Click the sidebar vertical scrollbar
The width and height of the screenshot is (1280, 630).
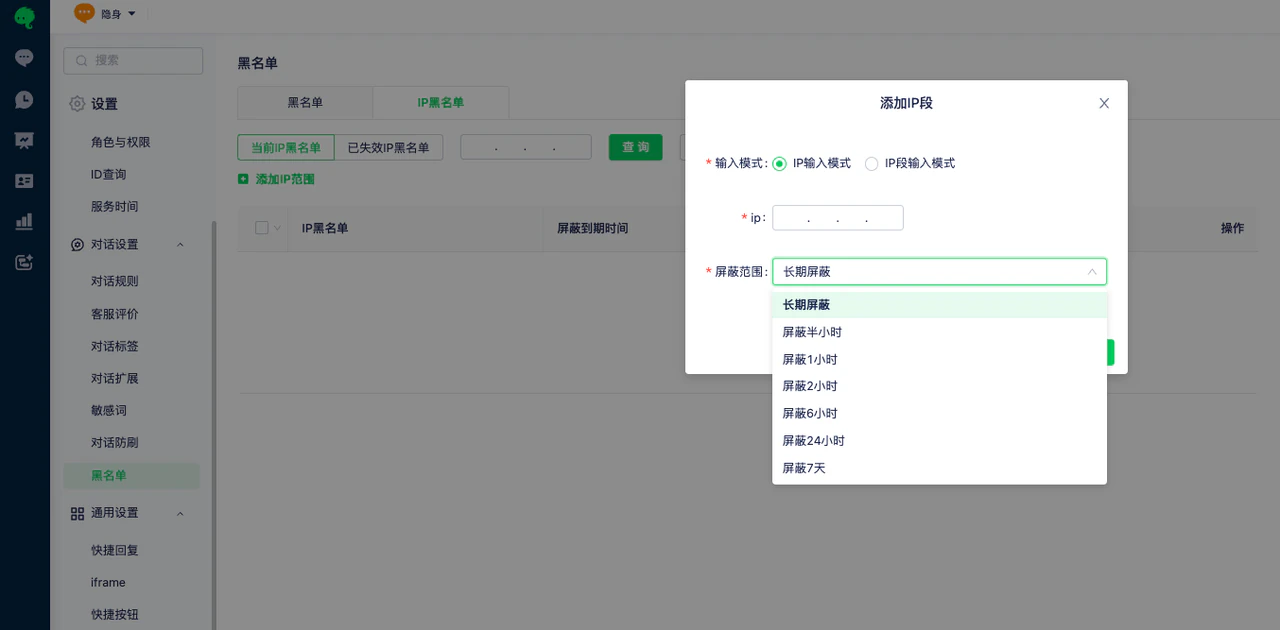213,425
